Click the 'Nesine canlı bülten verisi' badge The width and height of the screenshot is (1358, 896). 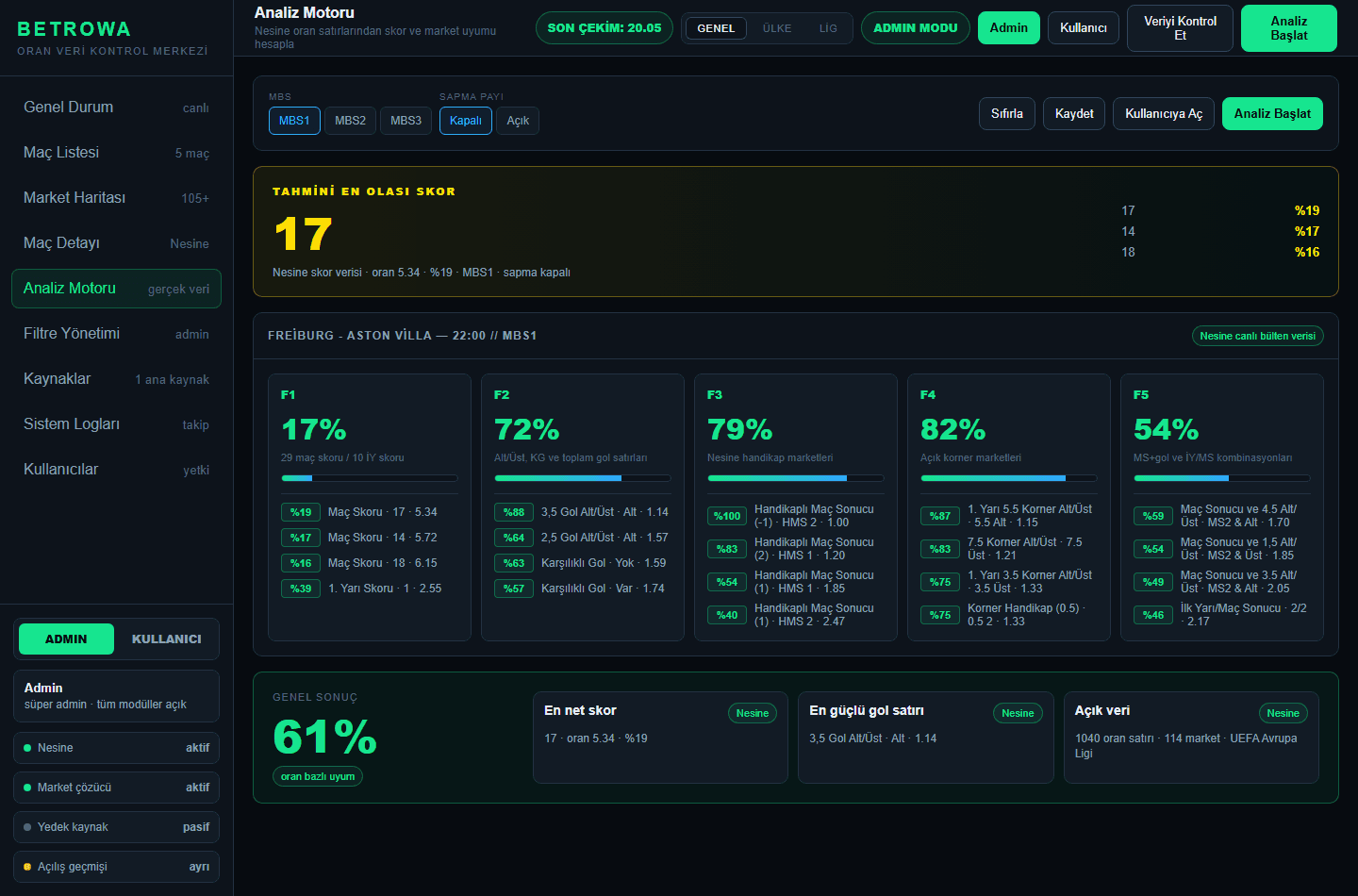(x=1257, y=336)
